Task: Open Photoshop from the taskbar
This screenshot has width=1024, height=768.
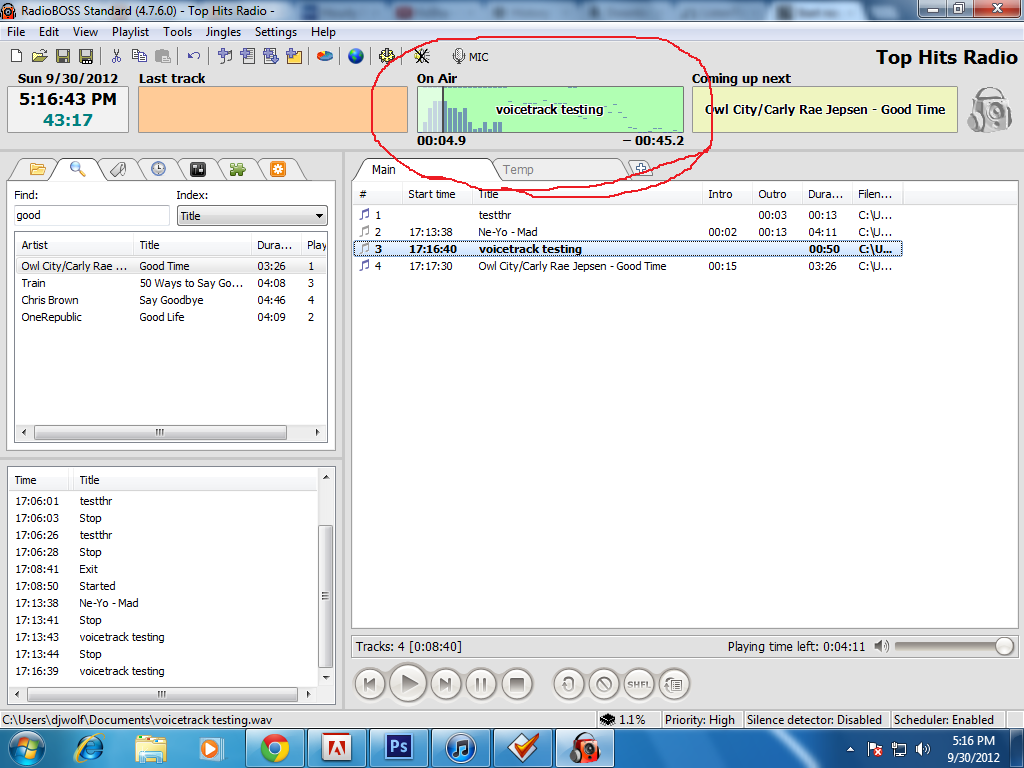Action: click(398, 747)
